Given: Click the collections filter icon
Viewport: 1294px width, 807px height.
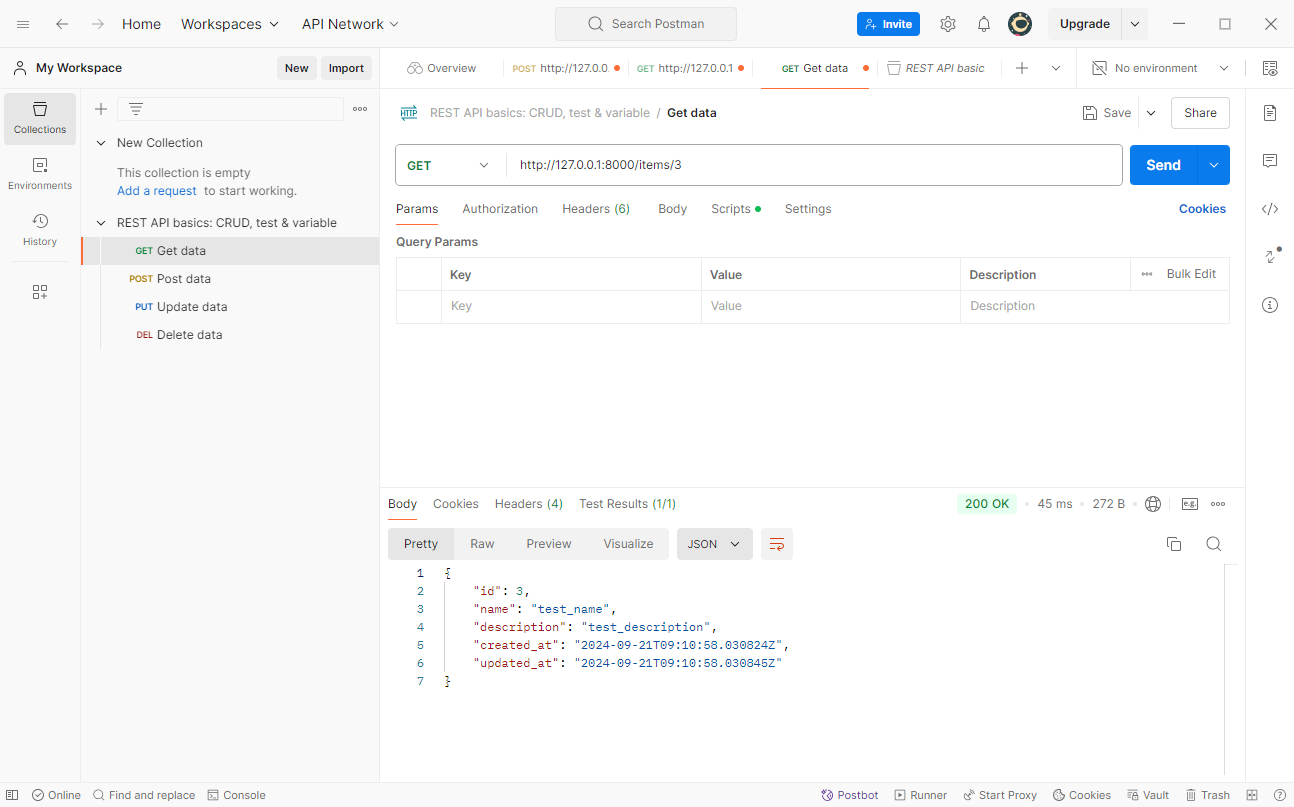Looking at the screenshot, I should 136,109.
